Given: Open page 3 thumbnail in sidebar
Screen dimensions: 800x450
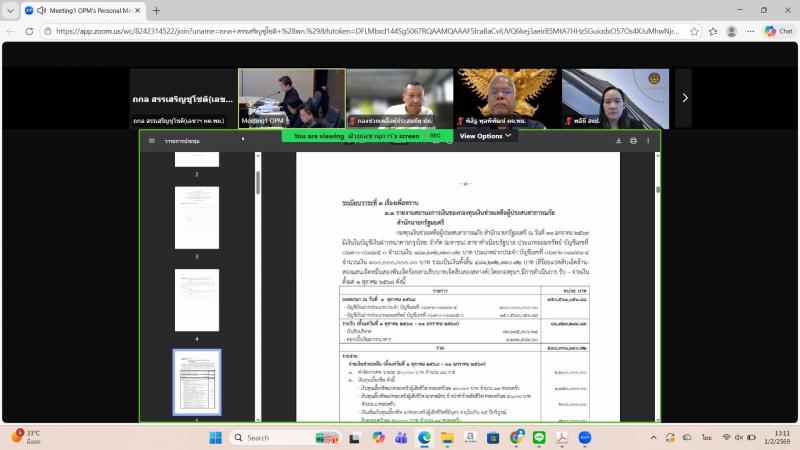Looking at the screenshot, I should (197, 218).
